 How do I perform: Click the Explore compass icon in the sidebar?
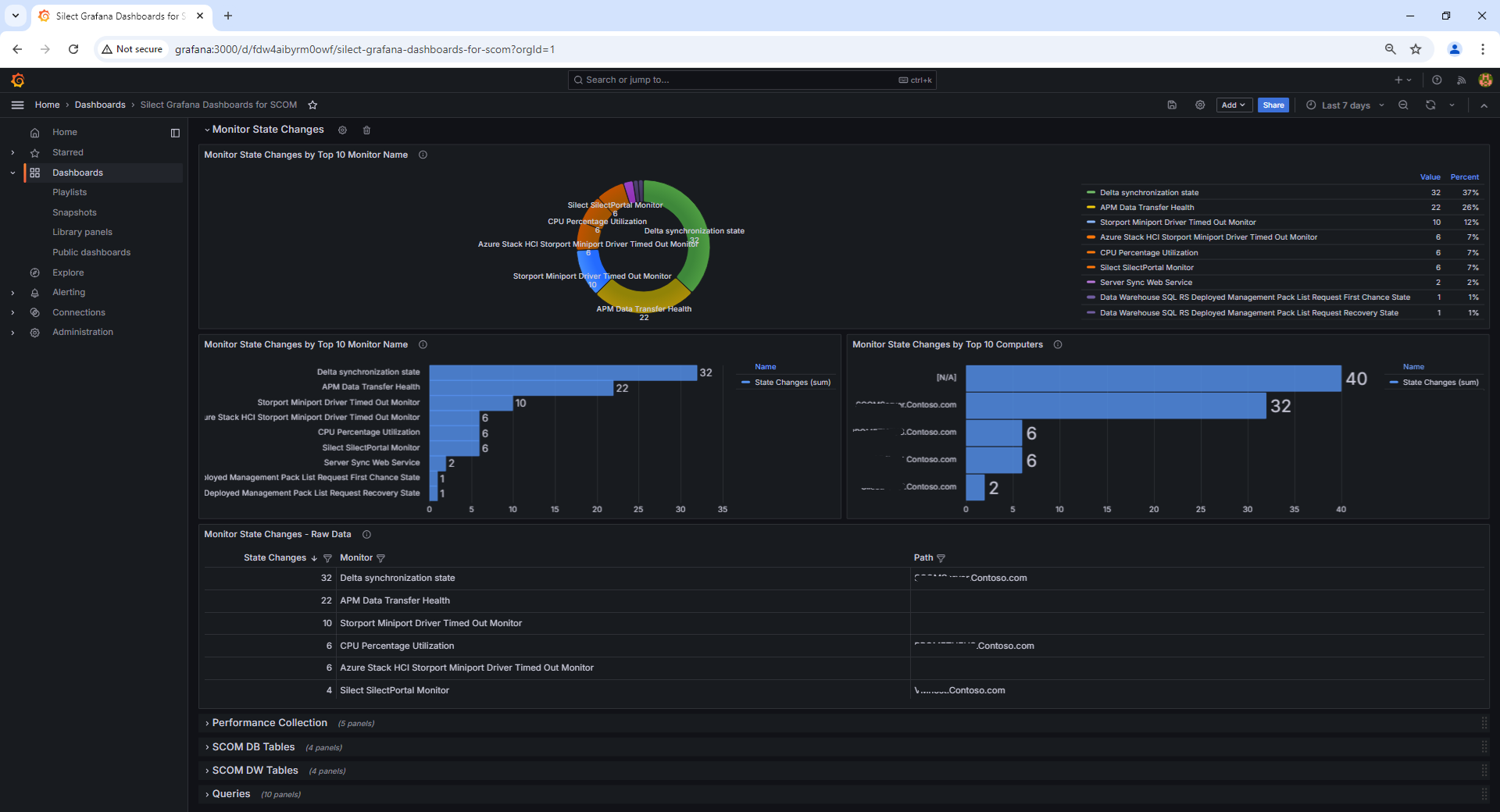[x=34, y=272]
